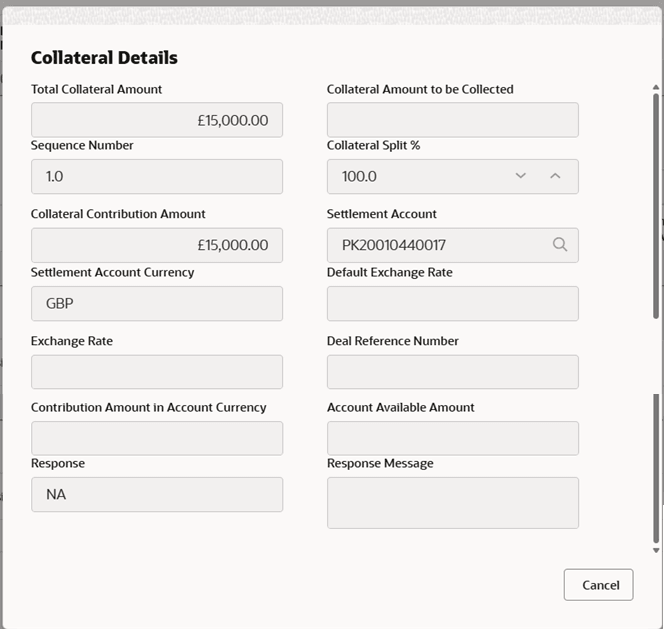
Task: Click the Collateral Contribution Amount field
Action: pos(157,245)
